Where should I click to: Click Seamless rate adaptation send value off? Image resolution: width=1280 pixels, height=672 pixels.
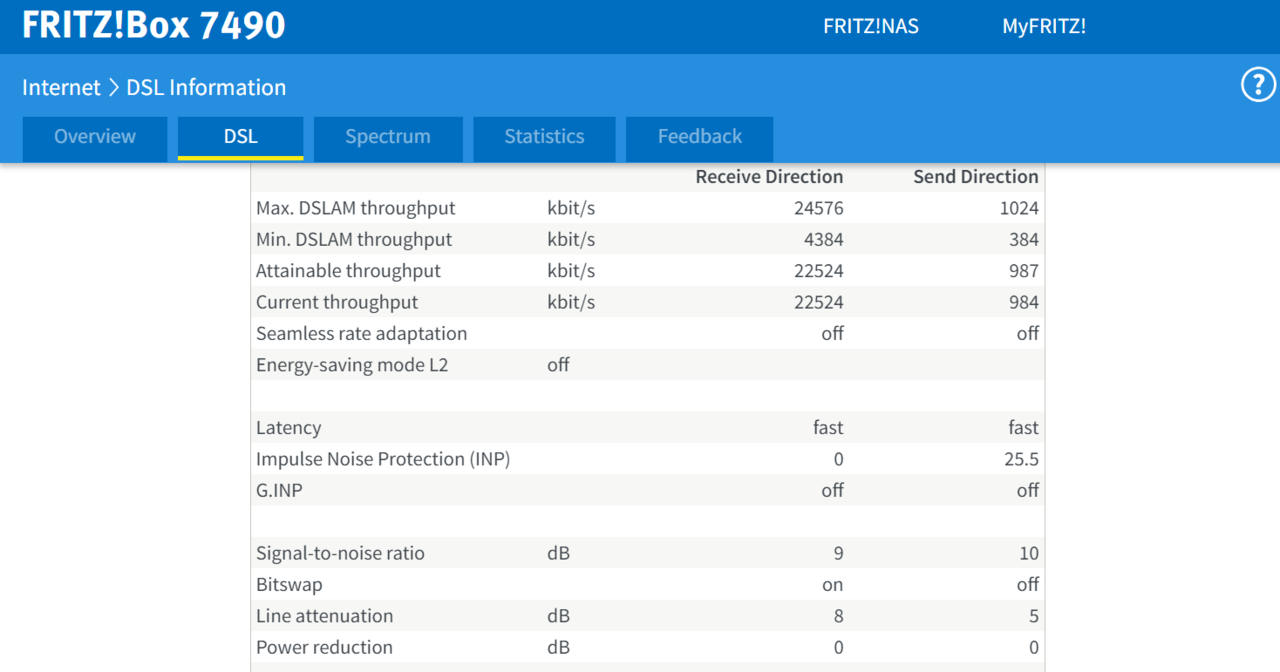pos(1028,333)
